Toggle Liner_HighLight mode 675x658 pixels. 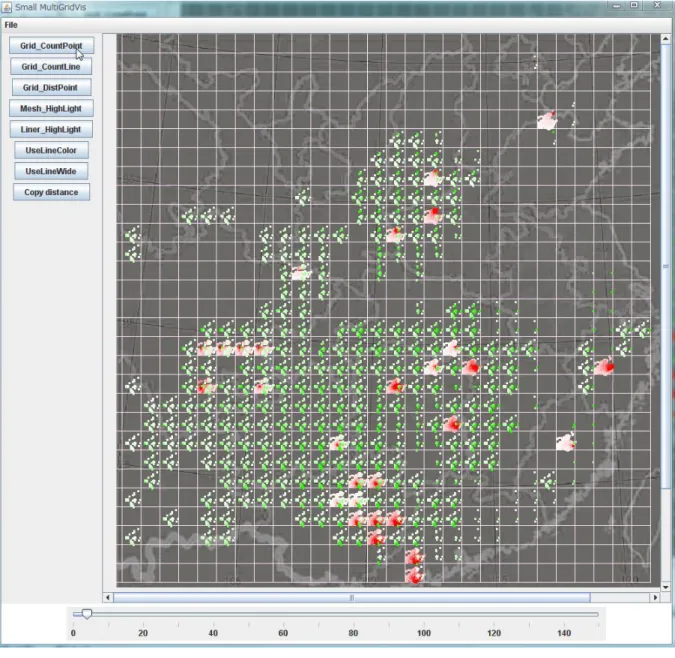coord(51,129)
